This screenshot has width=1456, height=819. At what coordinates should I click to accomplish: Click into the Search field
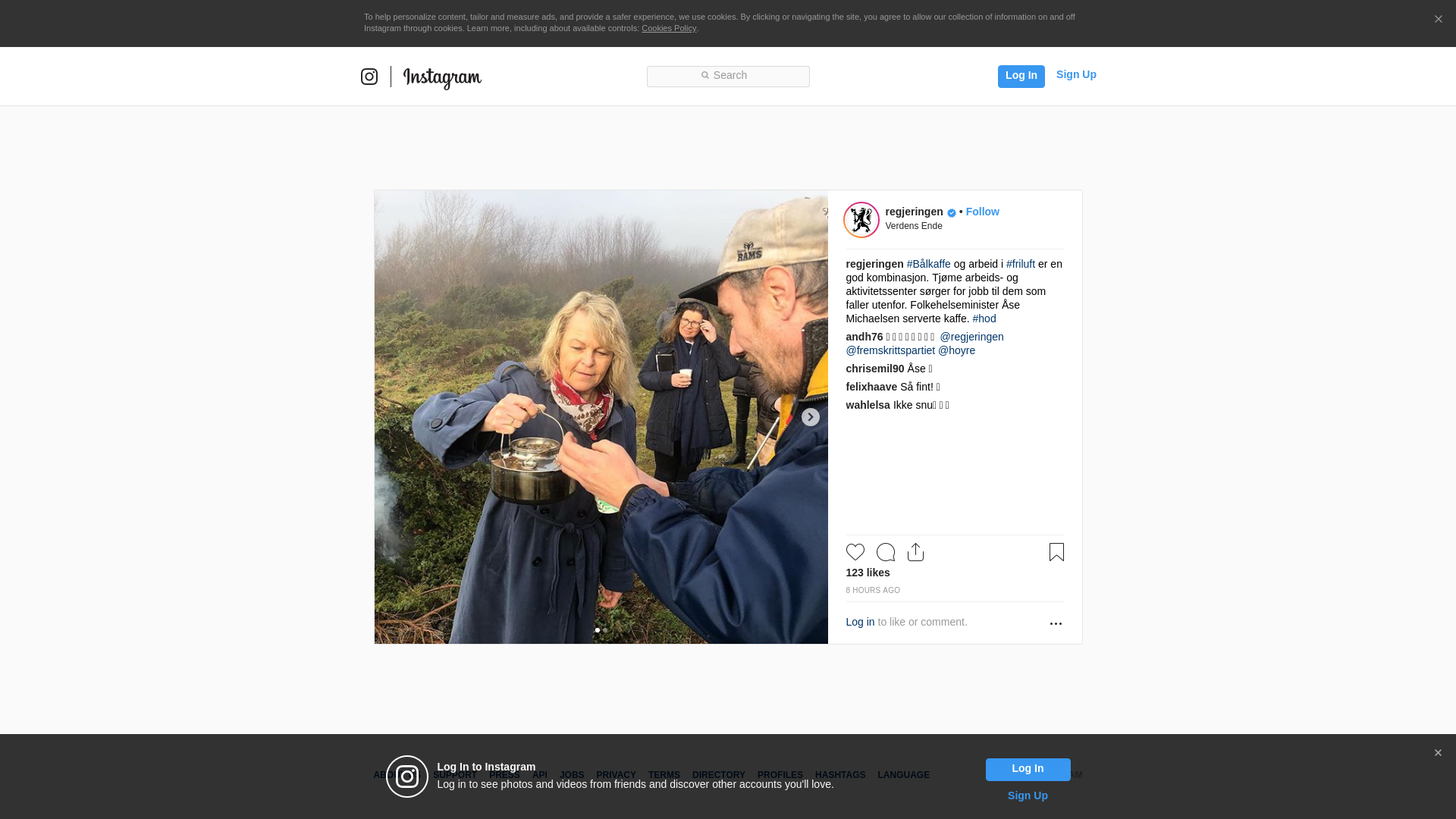728,76
